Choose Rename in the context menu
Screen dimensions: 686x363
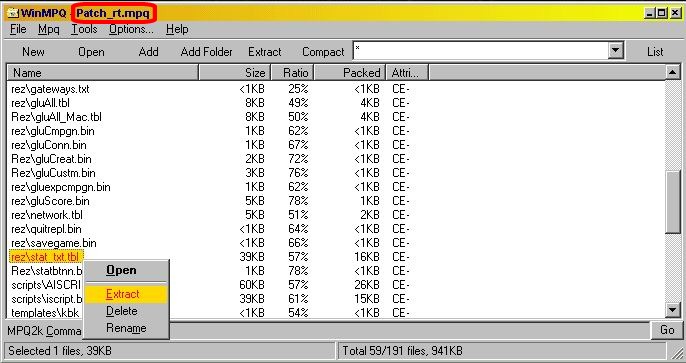(126, 328)
